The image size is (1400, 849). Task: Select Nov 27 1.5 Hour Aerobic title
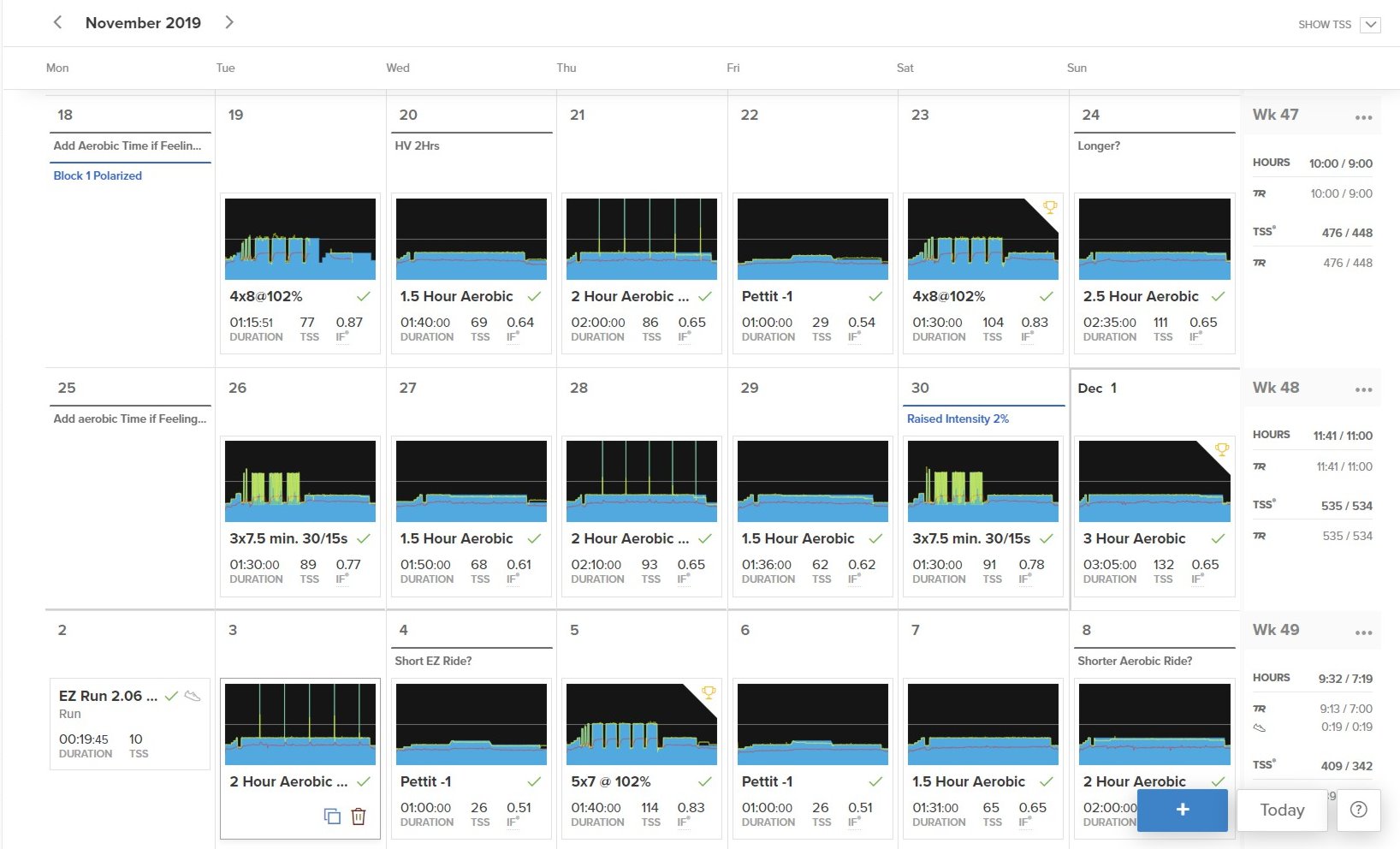tap(456, 538)
